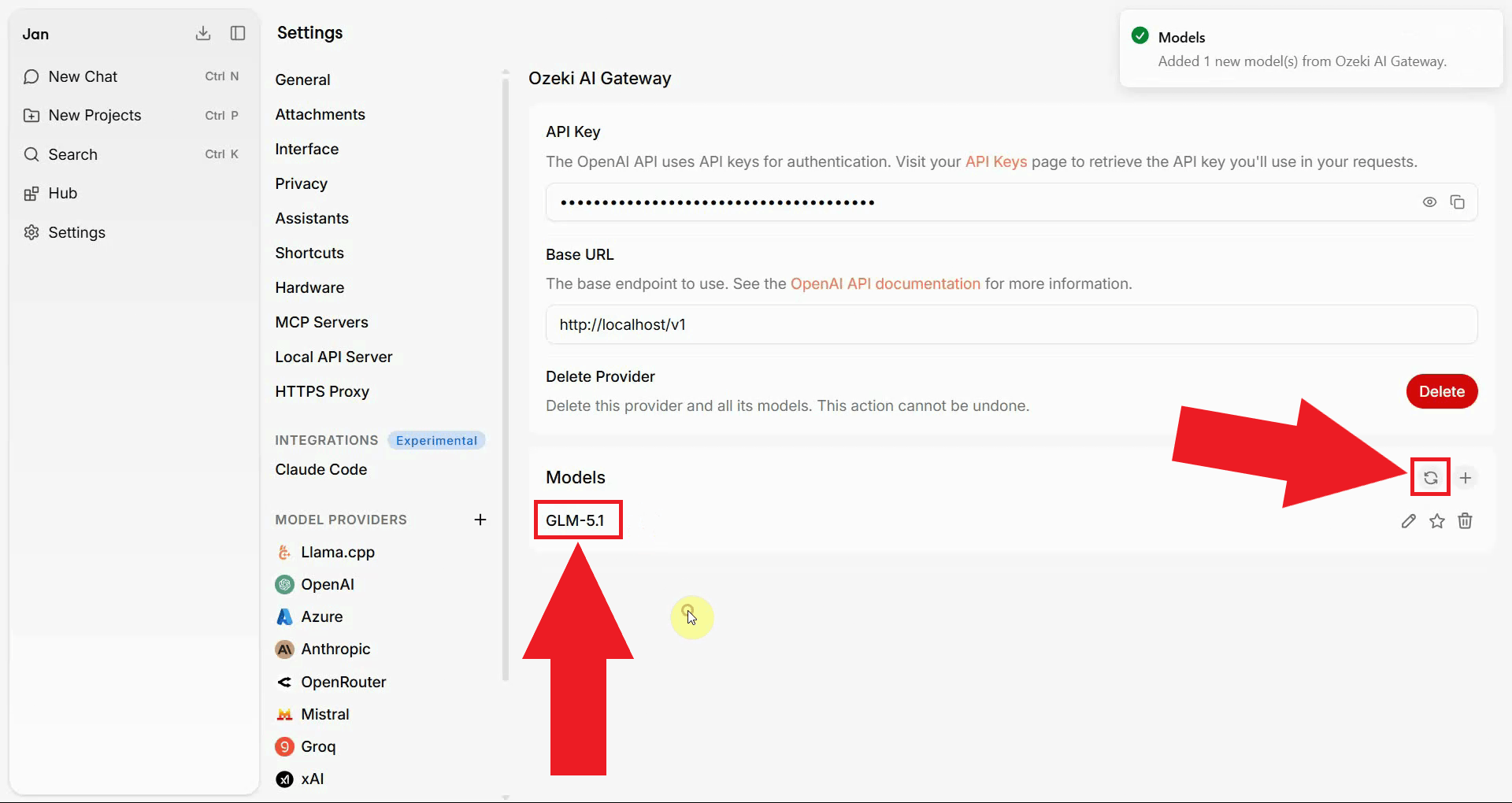Click the download icon in sidebar header
This screenshot has height=803, width=1512.
pyautogui.click(x=203, y=33)
